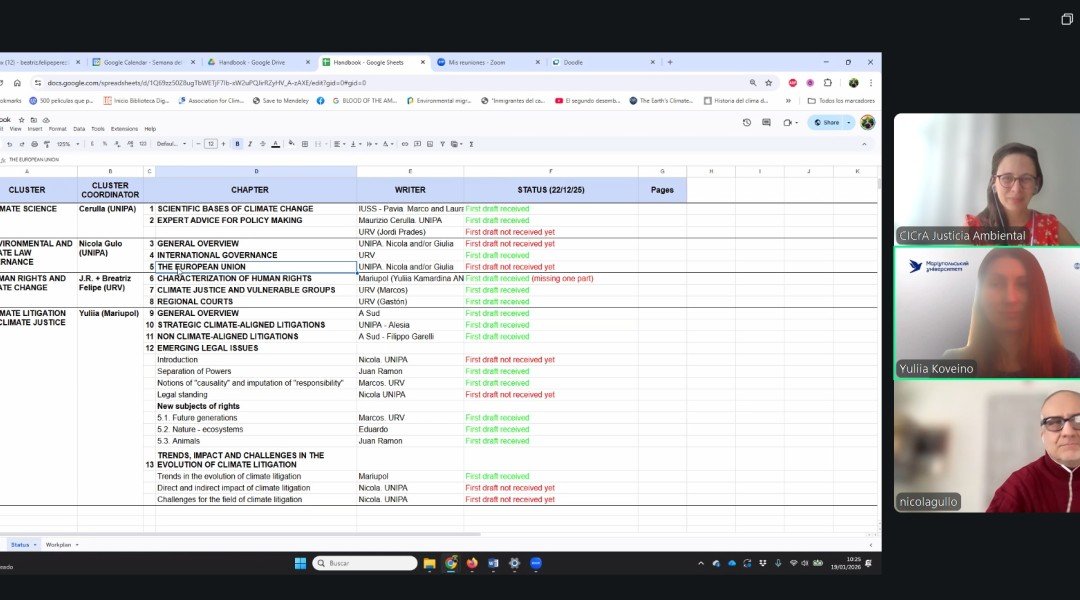
Task: Click the Share button
Action: 826,122
